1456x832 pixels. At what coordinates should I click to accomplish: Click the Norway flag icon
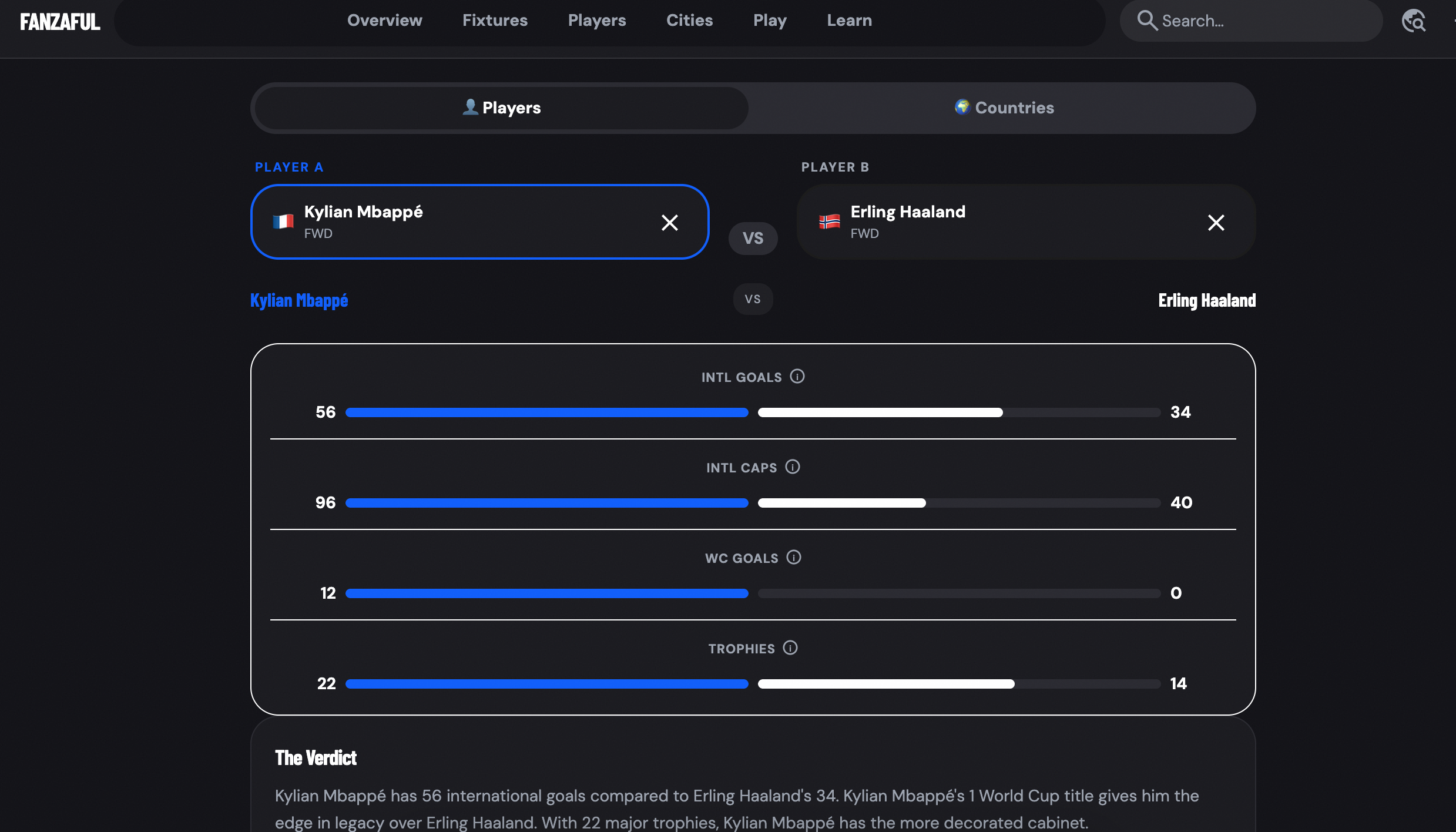(830, 222)
